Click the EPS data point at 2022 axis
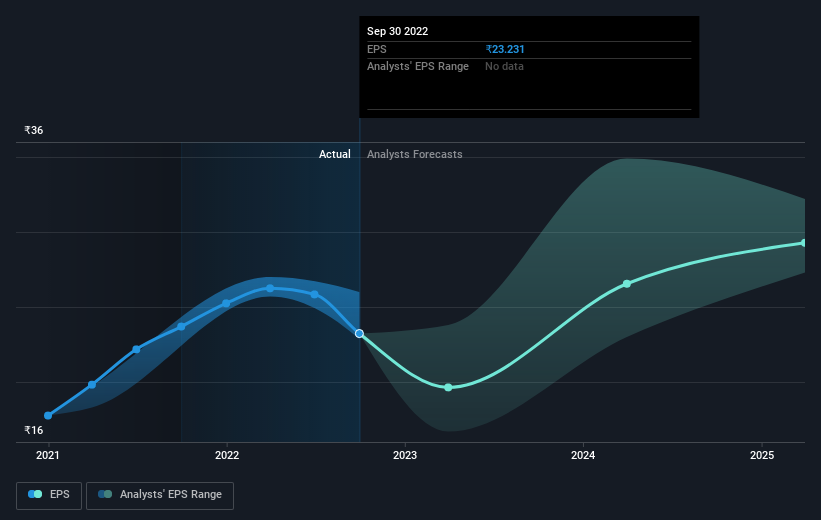The height and width of the screenshot is (520, 821). (226, 303)
